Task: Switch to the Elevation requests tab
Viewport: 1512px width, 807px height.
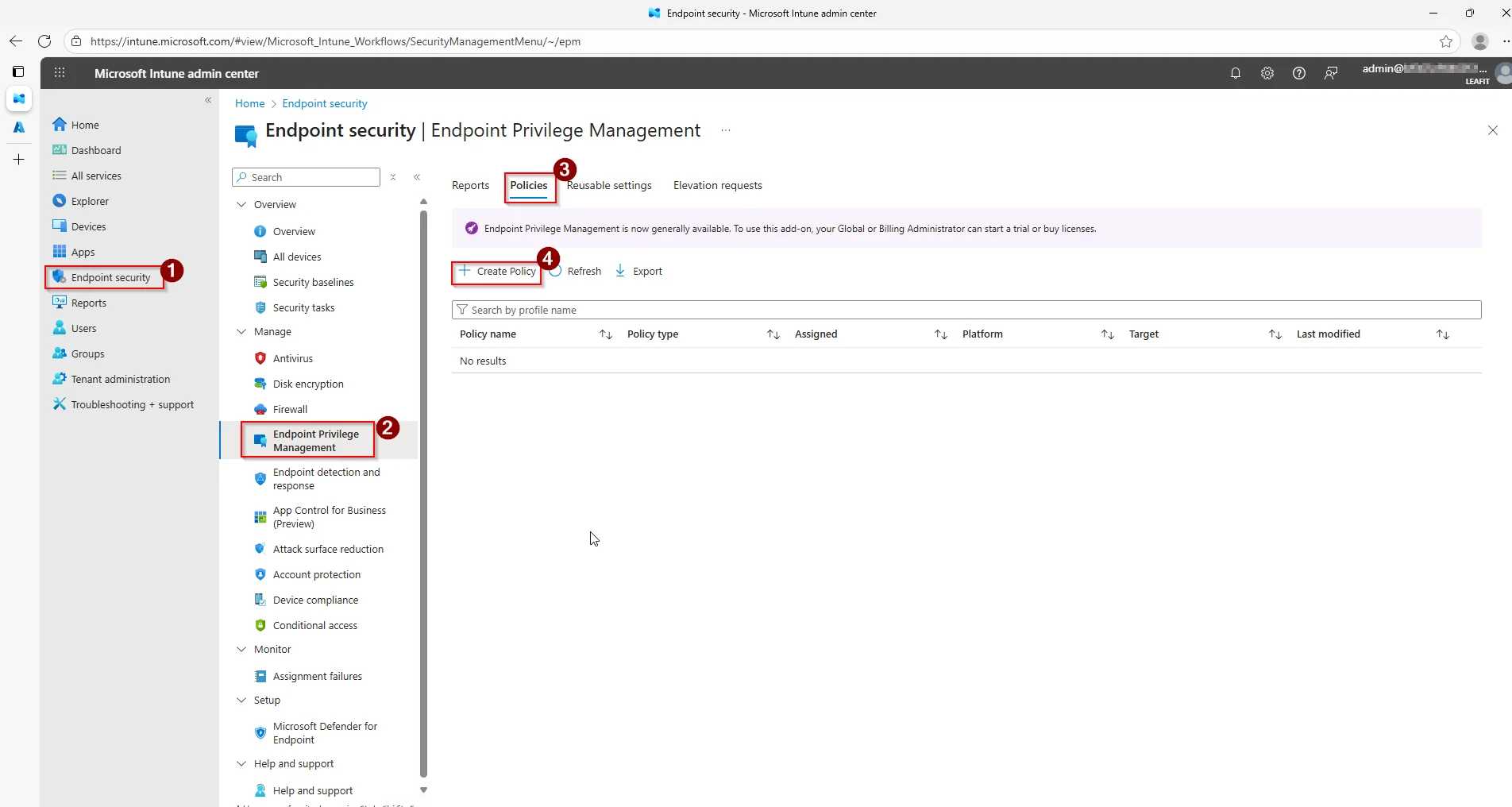Action: (x=718, y=185)
